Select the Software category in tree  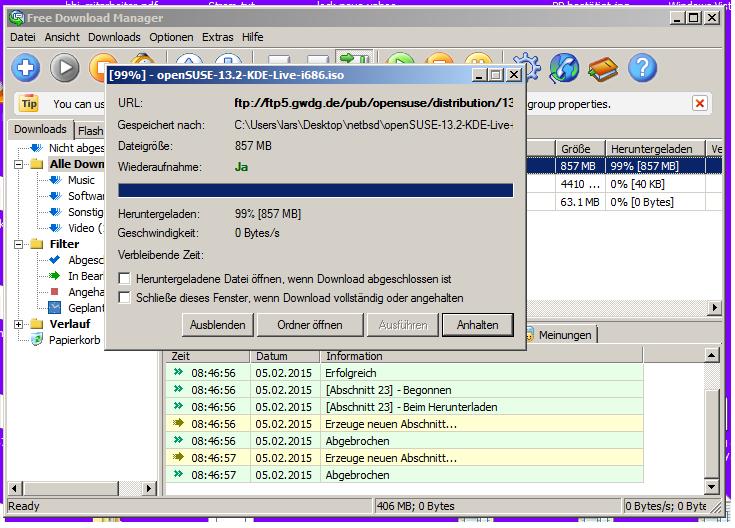[x=86, y=196]
